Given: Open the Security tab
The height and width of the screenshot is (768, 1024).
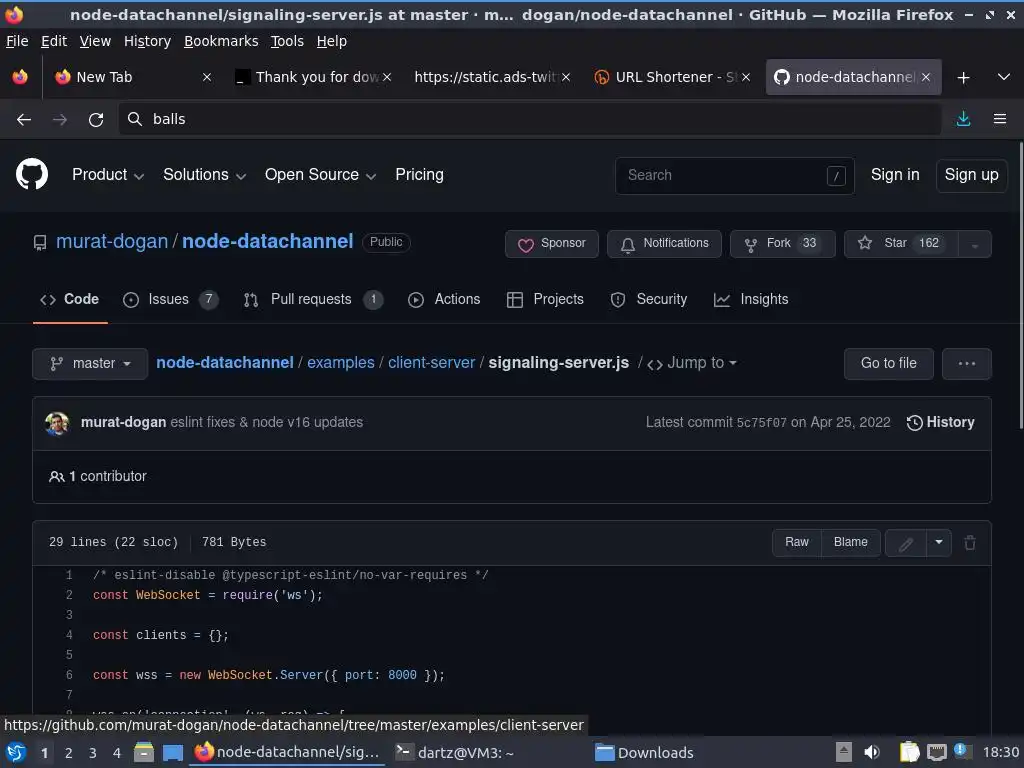Looking at the screenshot, I should point(648,300).
